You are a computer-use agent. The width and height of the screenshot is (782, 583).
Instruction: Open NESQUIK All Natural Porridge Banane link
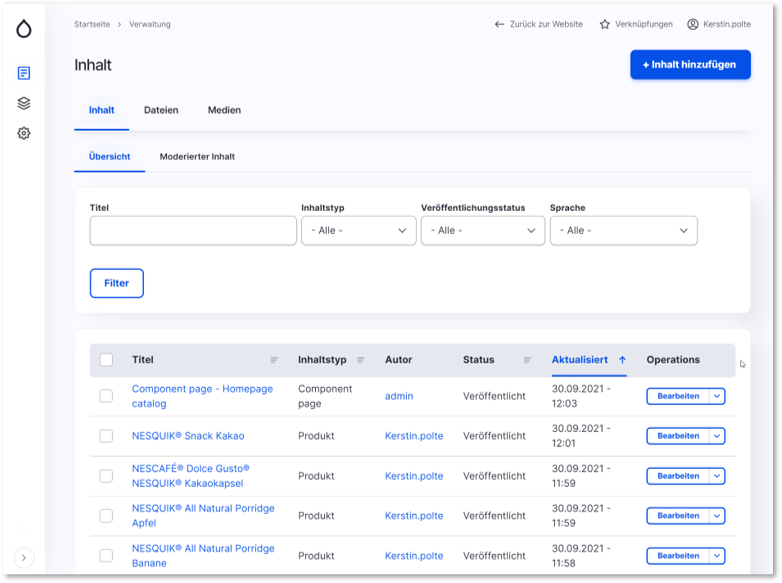203,556
